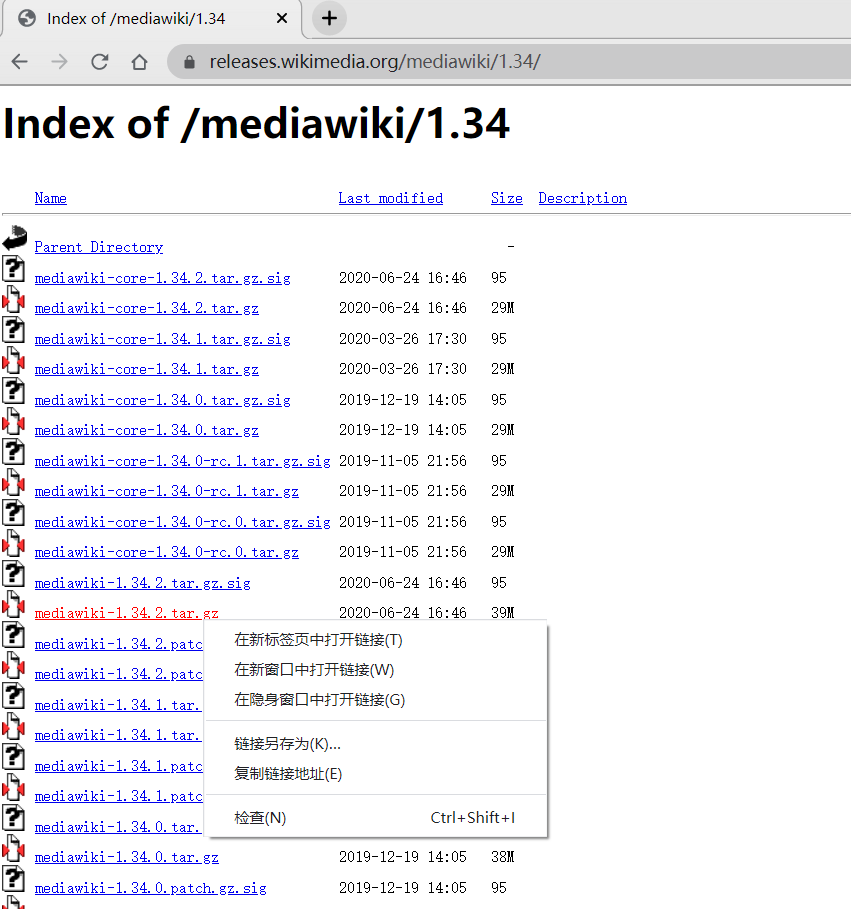Open the Parent Directory link

[x=99, y=247]
